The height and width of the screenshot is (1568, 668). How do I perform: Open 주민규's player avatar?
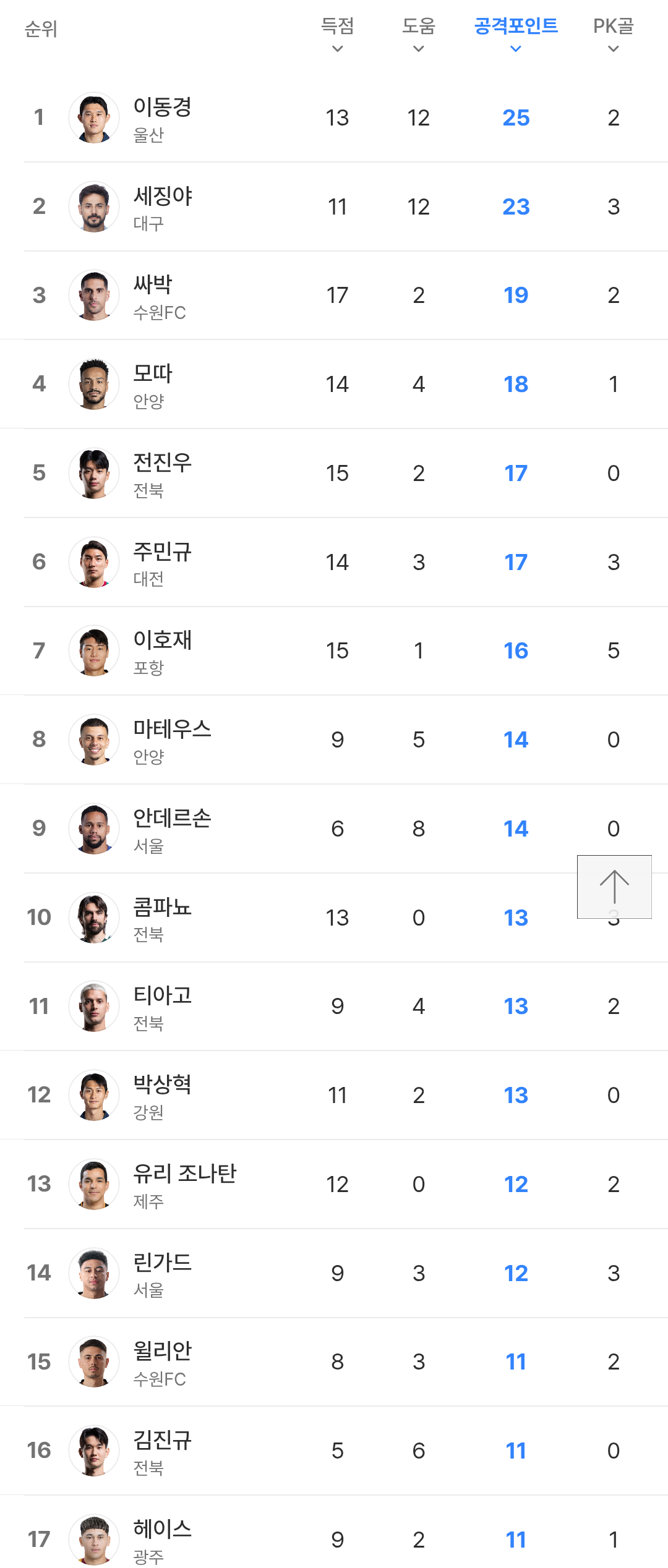click(x=94, y=562)
